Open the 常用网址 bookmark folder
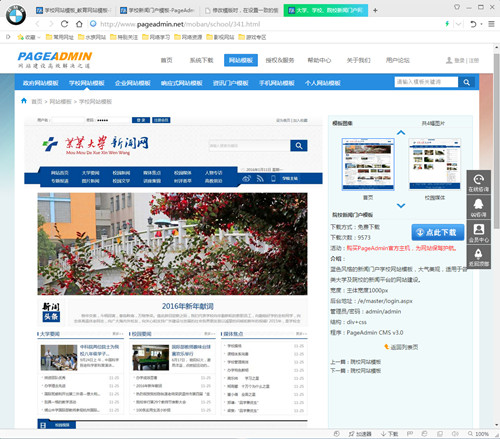This screenshot has height=439, width=500. 59,37
